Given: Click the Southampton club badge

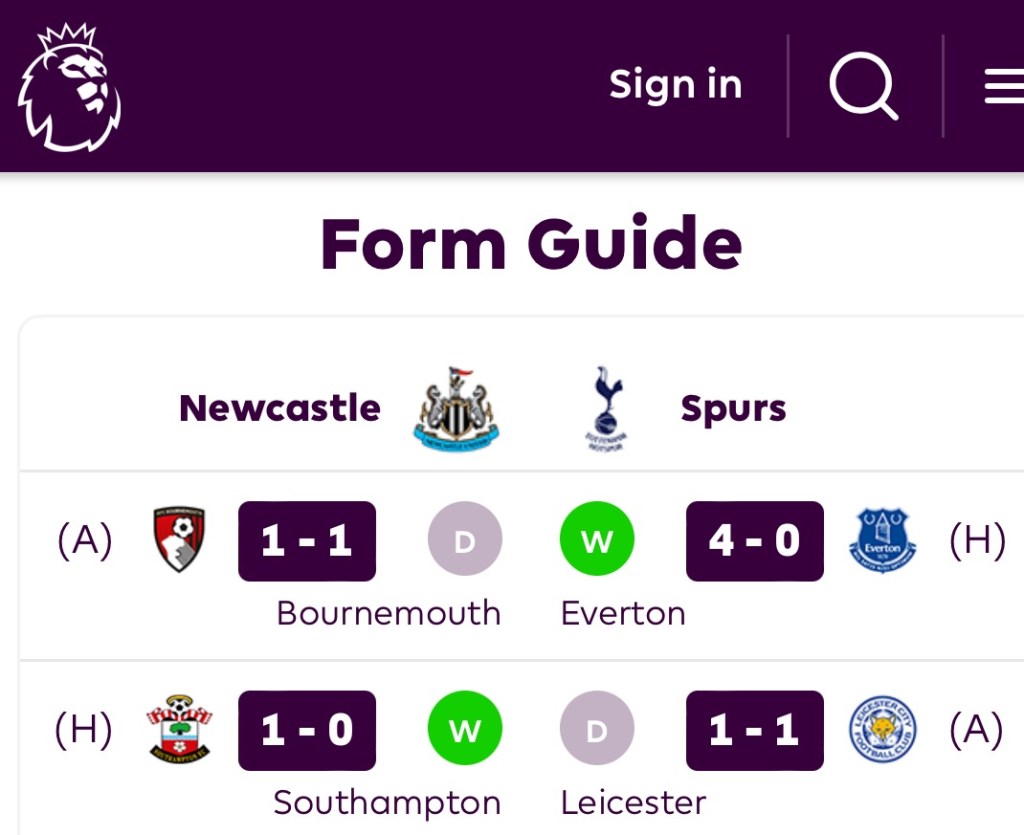Looking at the screenshot, I should (x=179, y=730).
